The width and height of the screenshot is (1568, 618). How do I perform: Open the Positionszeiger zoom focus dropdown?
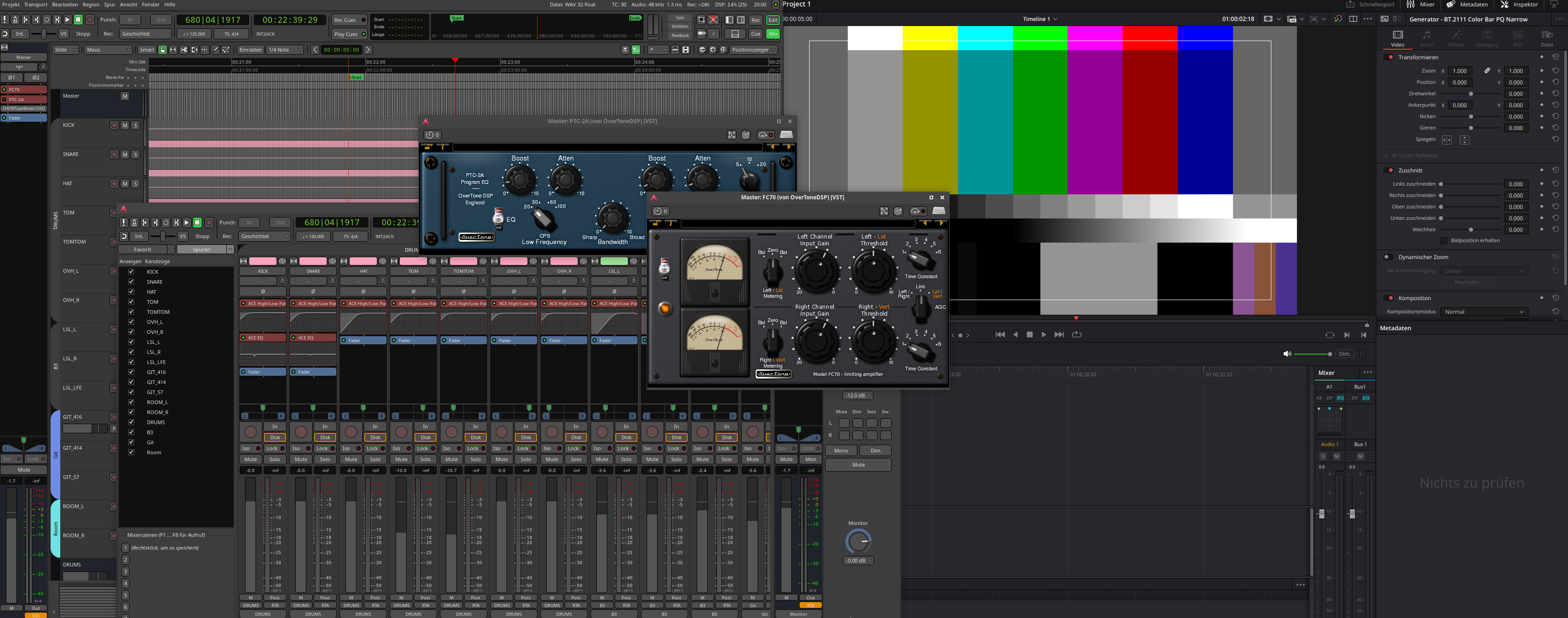click(x=753, y=50)
